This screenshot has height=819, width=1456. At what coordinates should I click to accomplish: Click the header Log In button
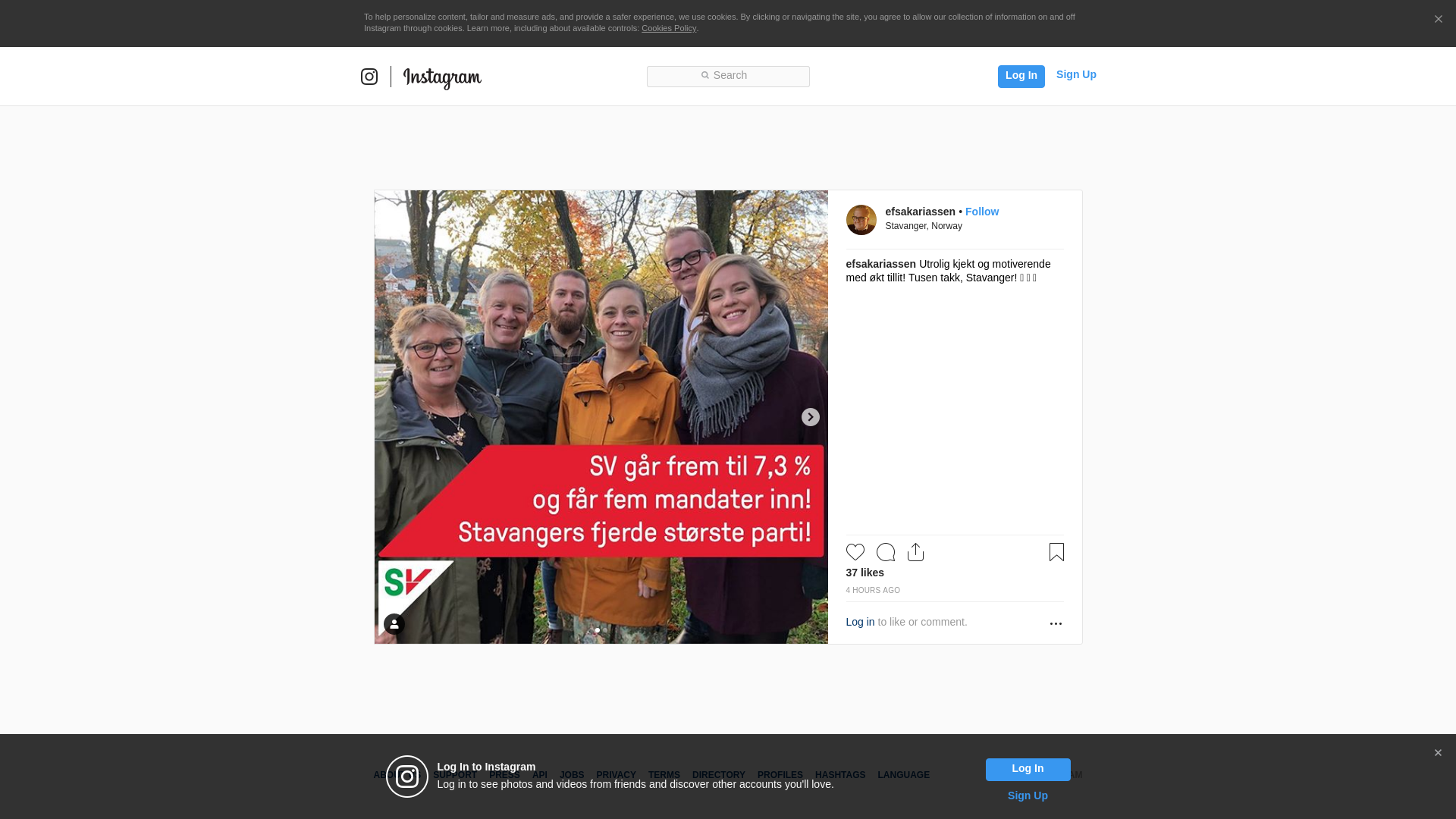[x=1021, y=76]
